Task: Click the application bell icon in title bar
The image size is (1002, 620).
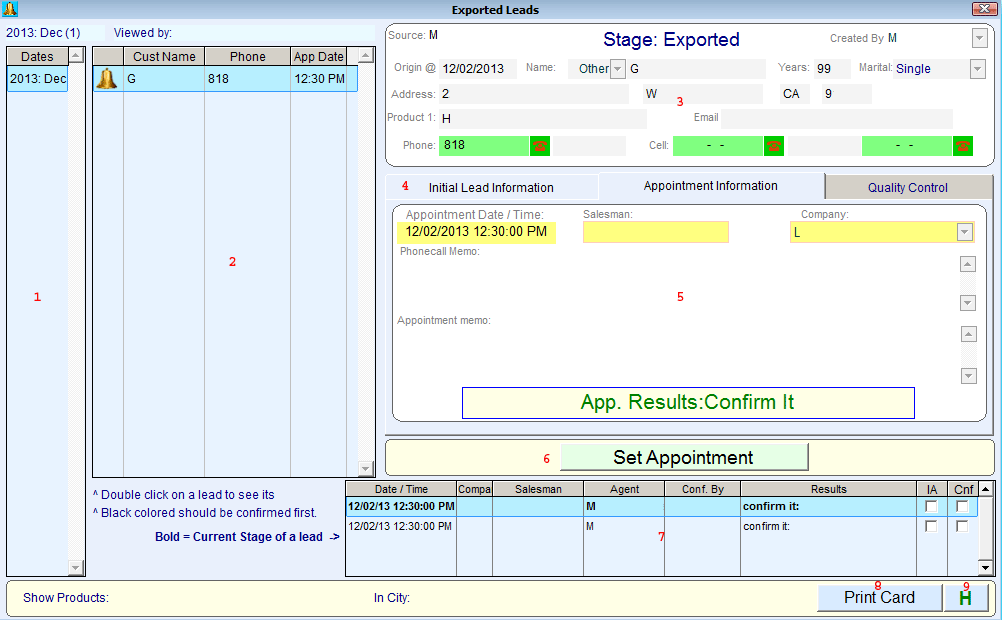Action: [x=10, y=9]
